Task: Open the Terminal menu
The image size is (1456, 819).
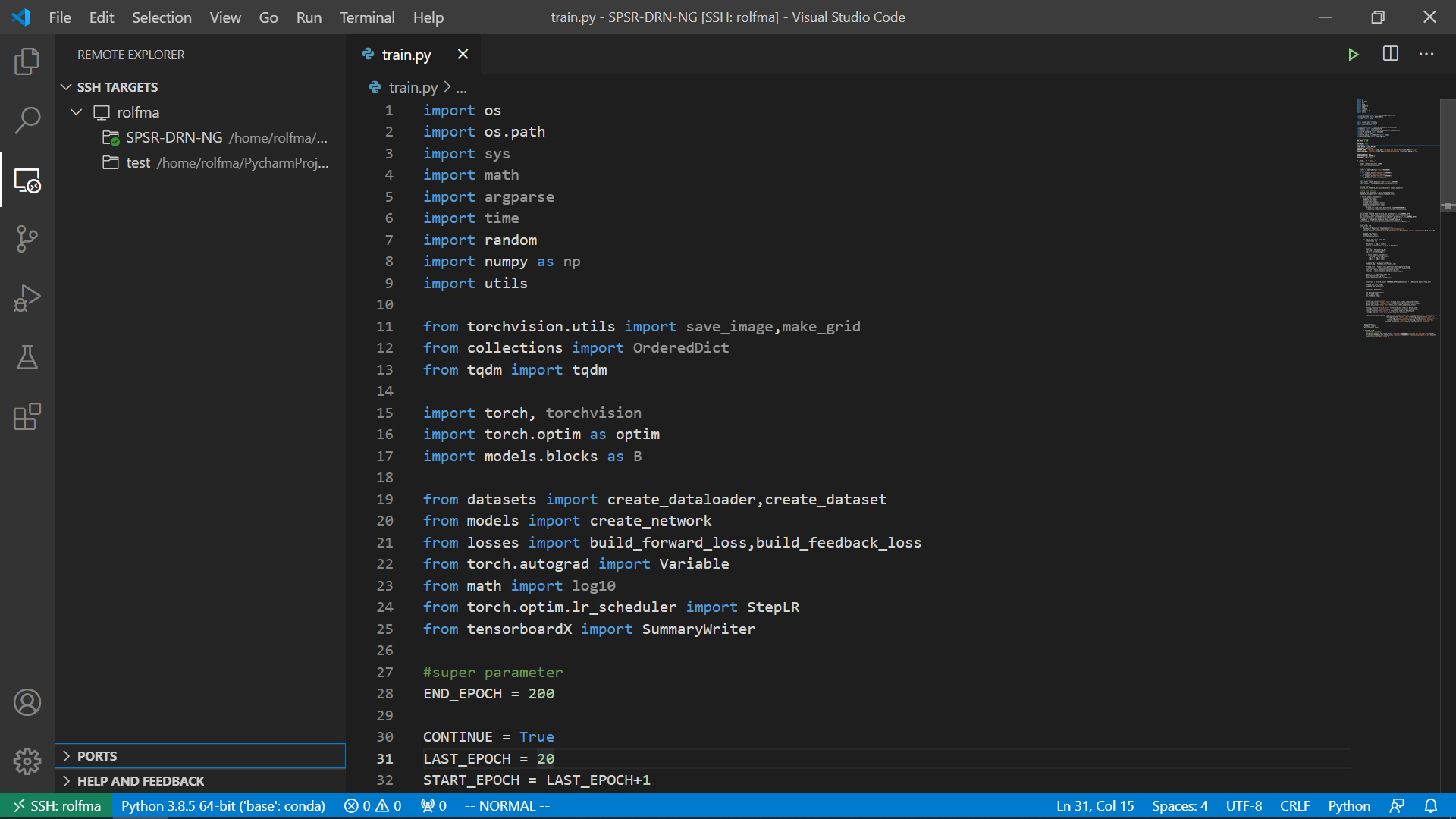Action: 367,17
